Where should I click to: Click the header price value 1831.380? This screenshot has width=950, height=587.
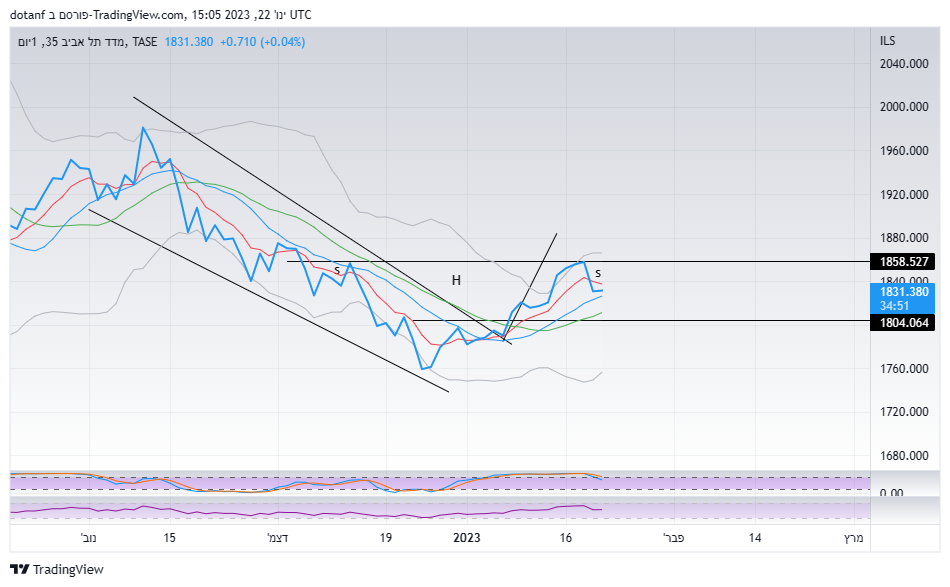pyautogui.click(x=189, y=42)
